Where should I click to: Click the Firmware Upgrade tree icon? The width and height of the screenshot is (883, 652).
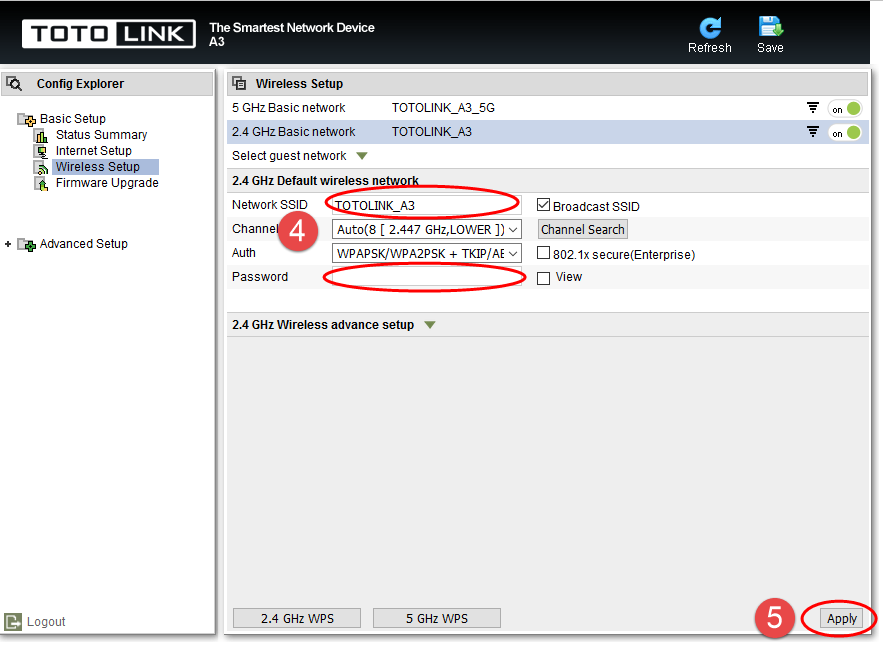point(41,184)
